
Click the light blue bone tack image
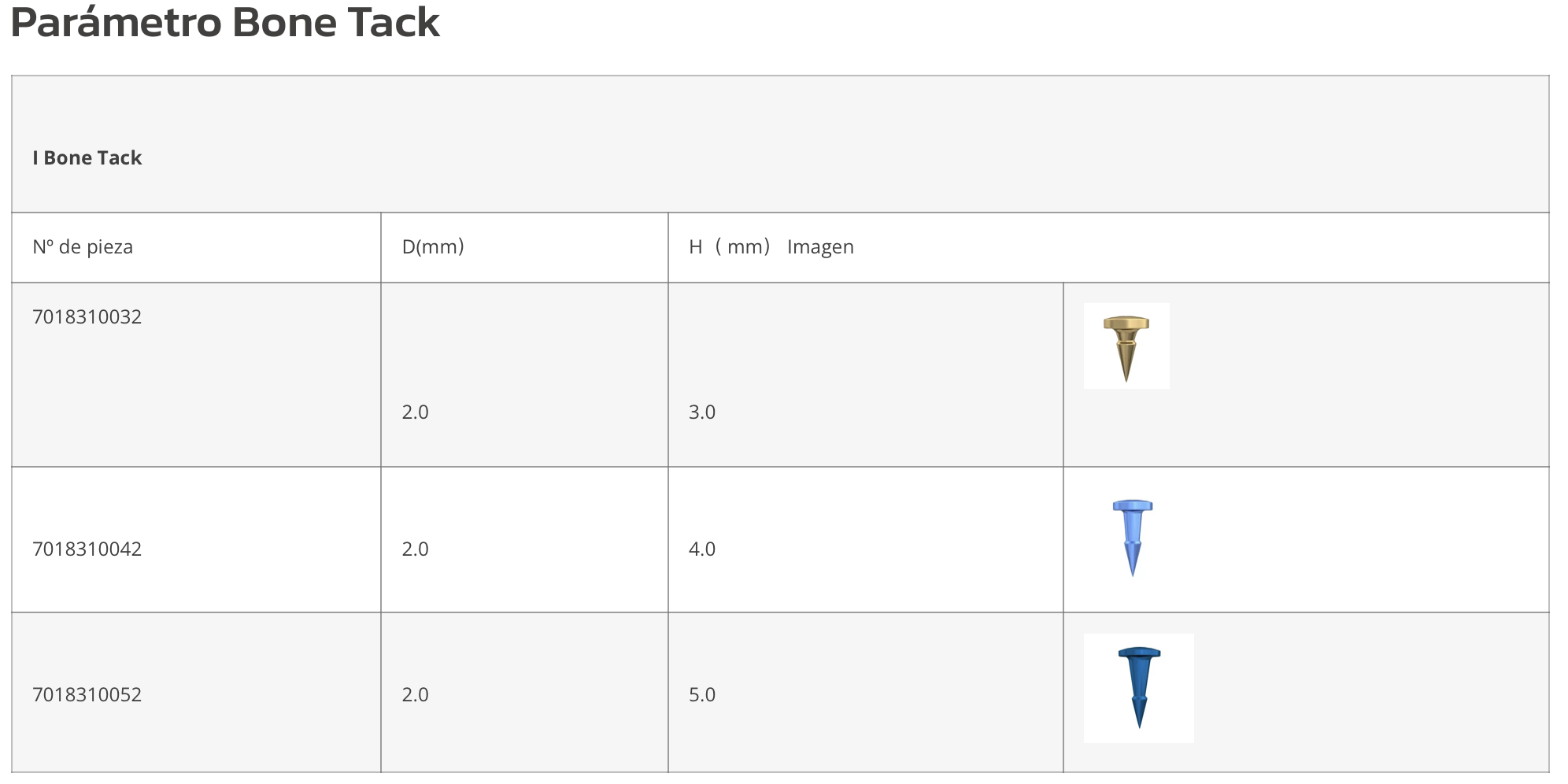(x=1133, y=538)
